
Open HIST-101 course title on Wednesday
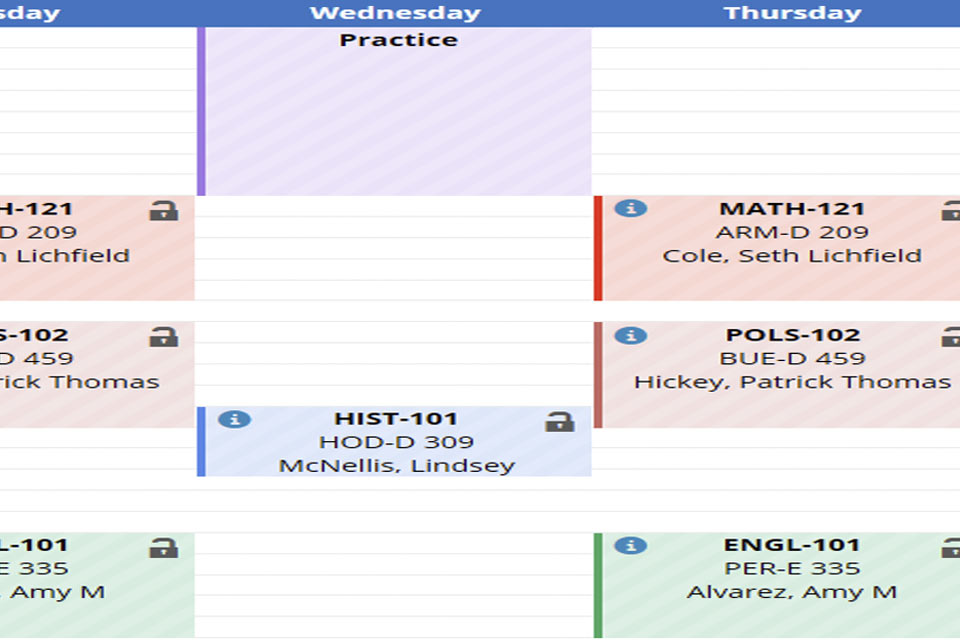(x=396, y=419)
